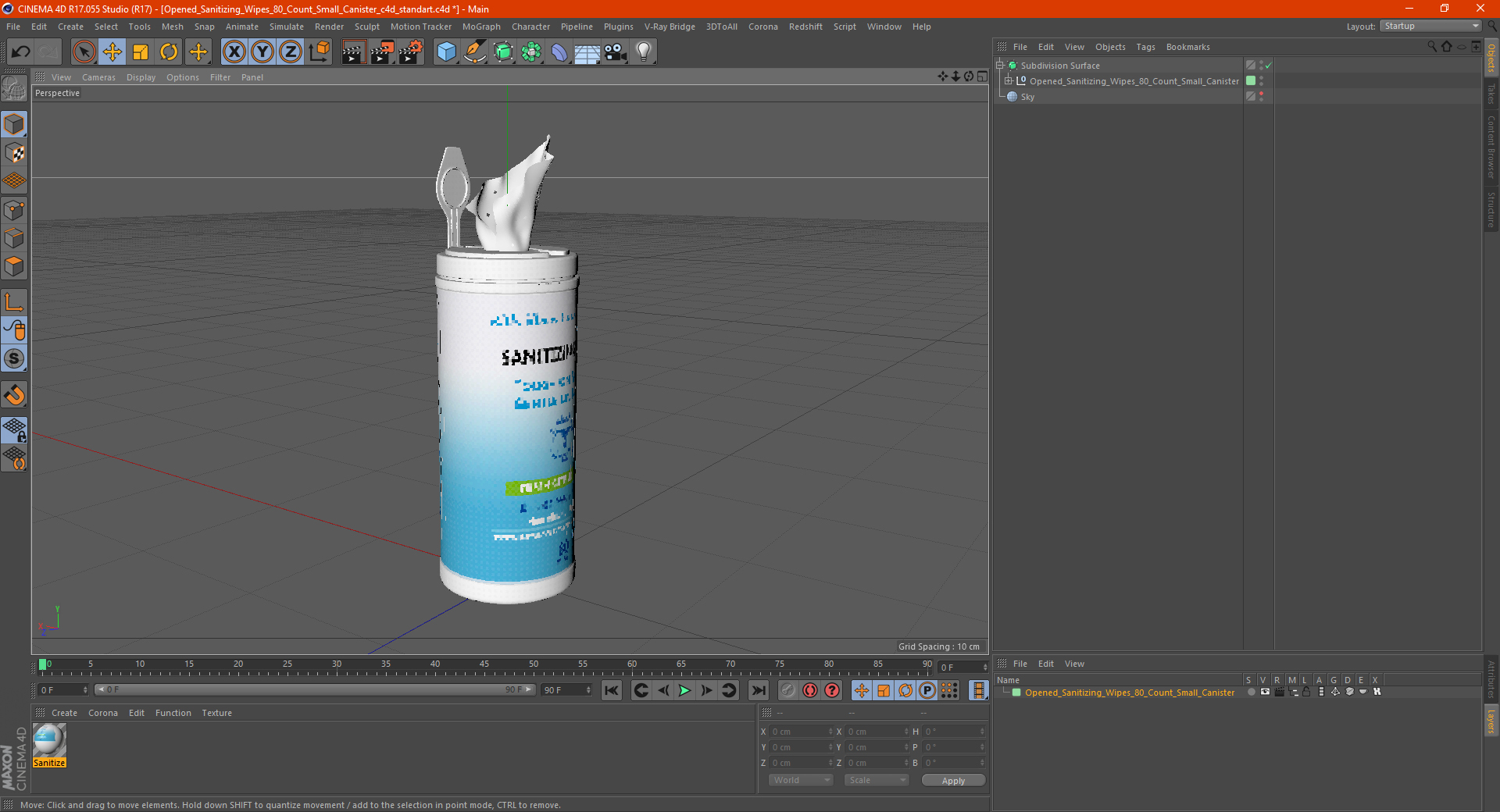Switch to Points mode in sidebar
The image size is (1500, 812).
point(14,210)
